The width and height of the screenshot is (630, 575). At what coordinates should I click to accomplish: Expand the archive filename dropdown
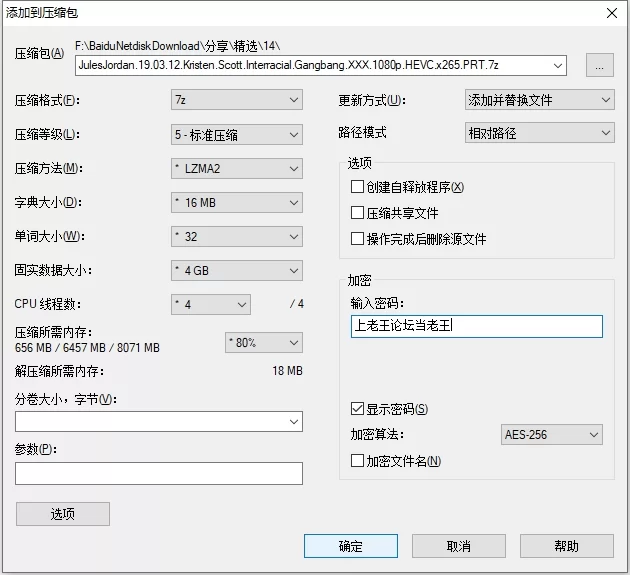558,65
